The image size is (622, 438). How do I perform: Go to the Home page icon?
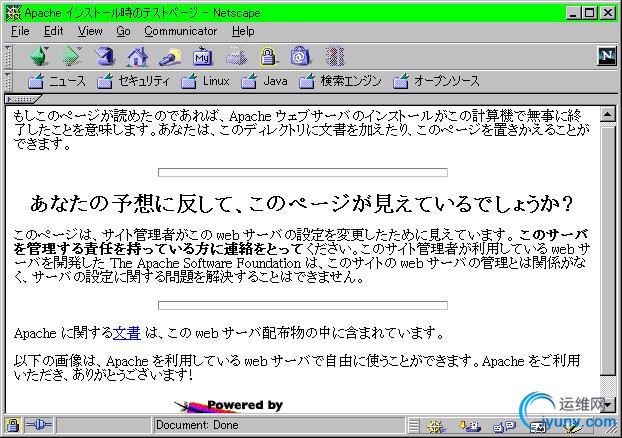(x=137, y=57)
